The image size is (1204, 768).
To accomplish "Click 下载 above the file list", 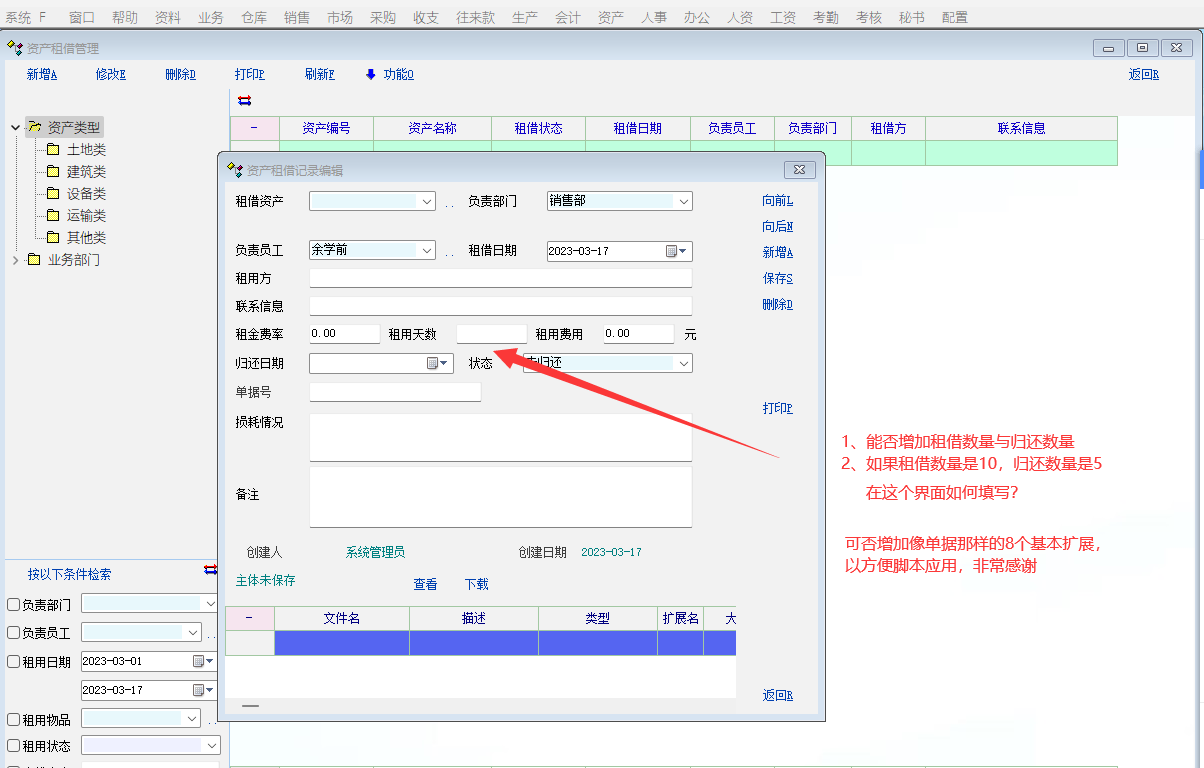I will 476,585.
